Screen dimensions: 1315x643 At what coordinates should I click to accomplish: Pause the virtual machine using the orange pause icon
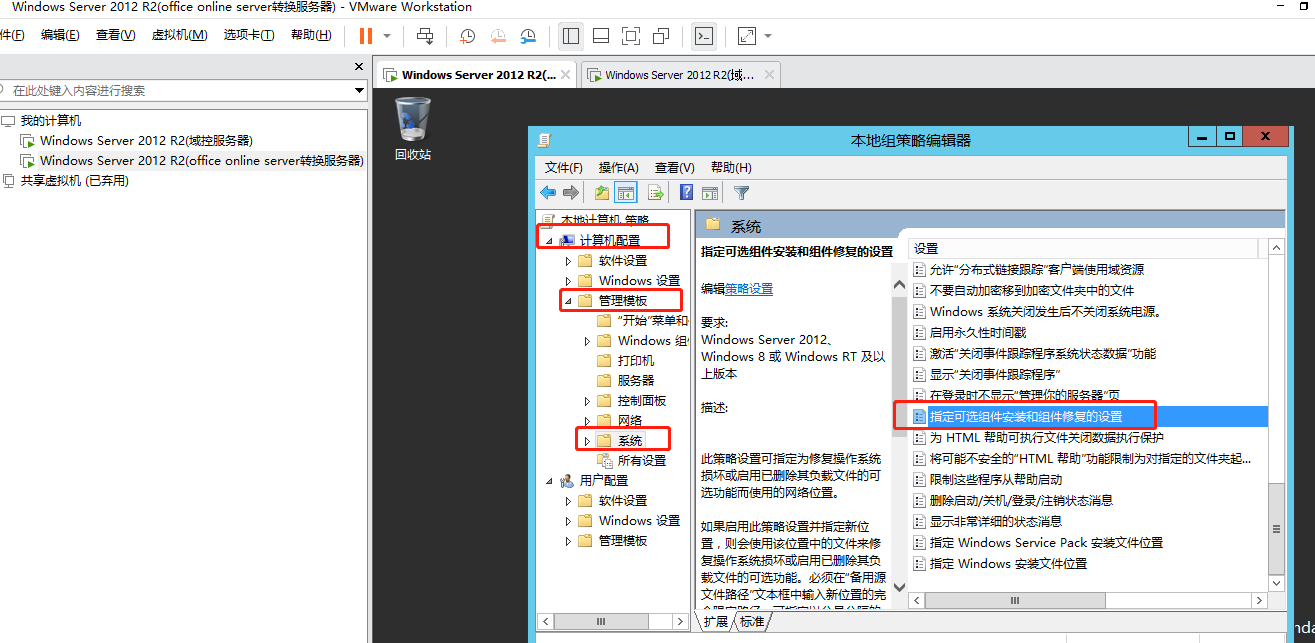pos(365,36)
